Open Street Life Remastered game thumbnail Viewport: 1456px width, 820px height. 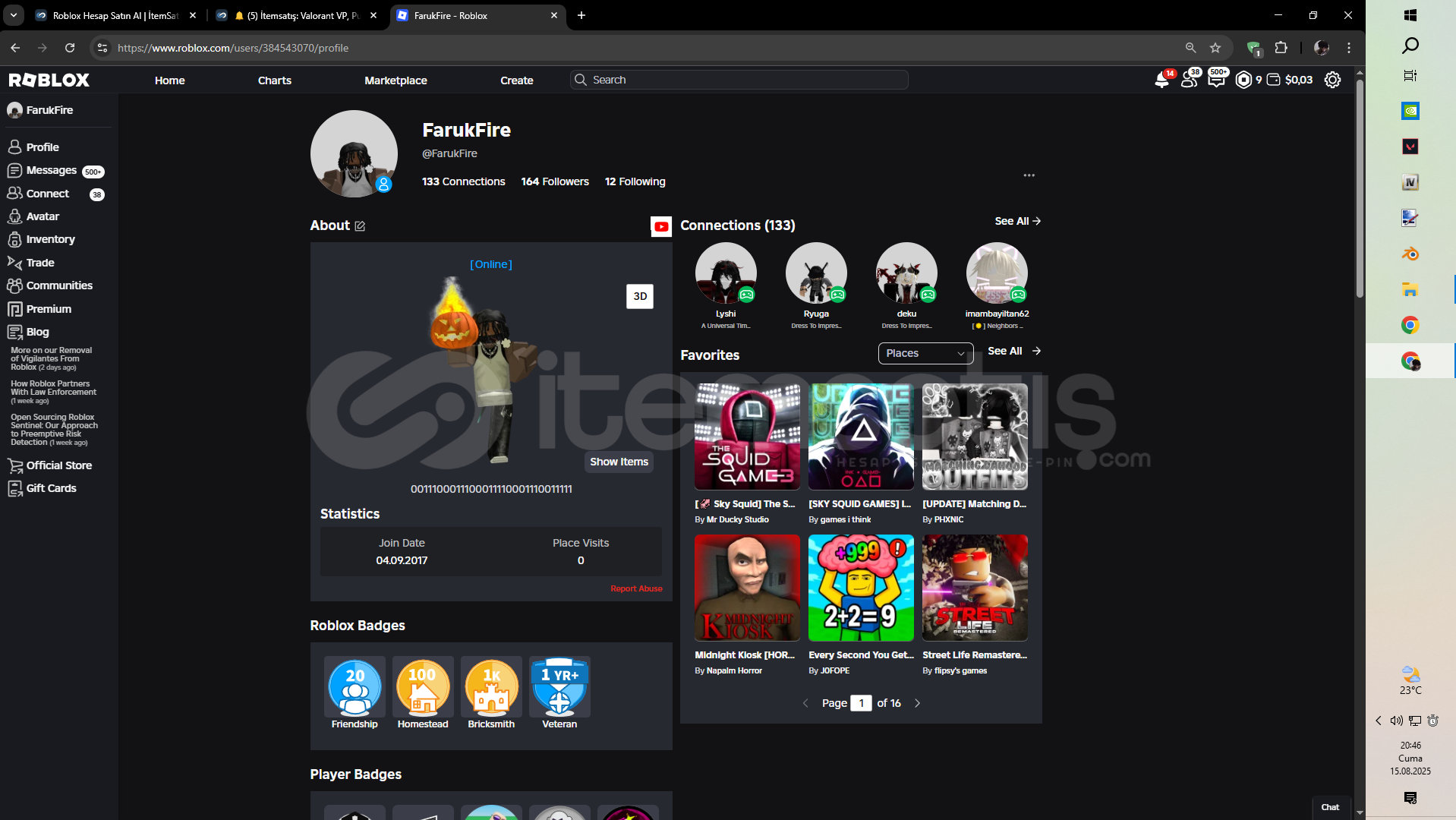975,588
